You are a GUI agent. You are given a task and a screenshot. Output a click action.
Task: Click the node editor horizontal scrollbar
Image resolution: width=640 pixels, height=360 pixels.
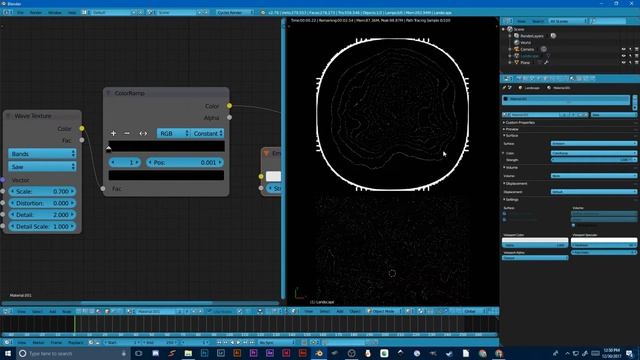point(146,303)
